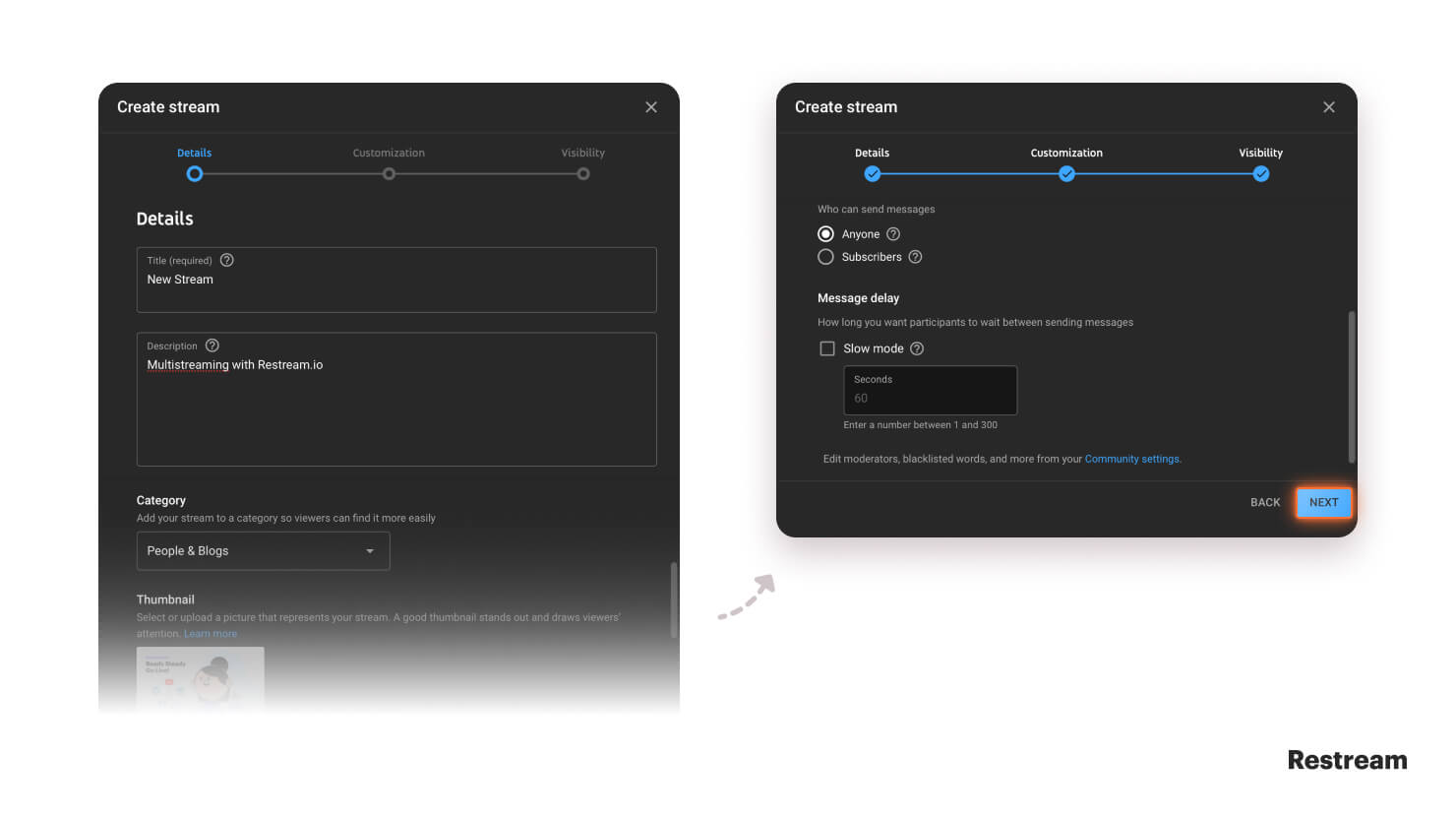The width and height of the screenshot is (1456, 819).
Task: Switch to Details tab label in left dialog
Action: point(195,153)
